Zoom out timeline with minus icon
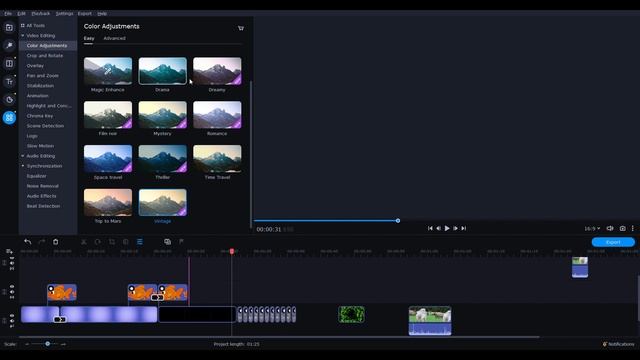This screenshot has height=360, width=640. coord(27,344)
